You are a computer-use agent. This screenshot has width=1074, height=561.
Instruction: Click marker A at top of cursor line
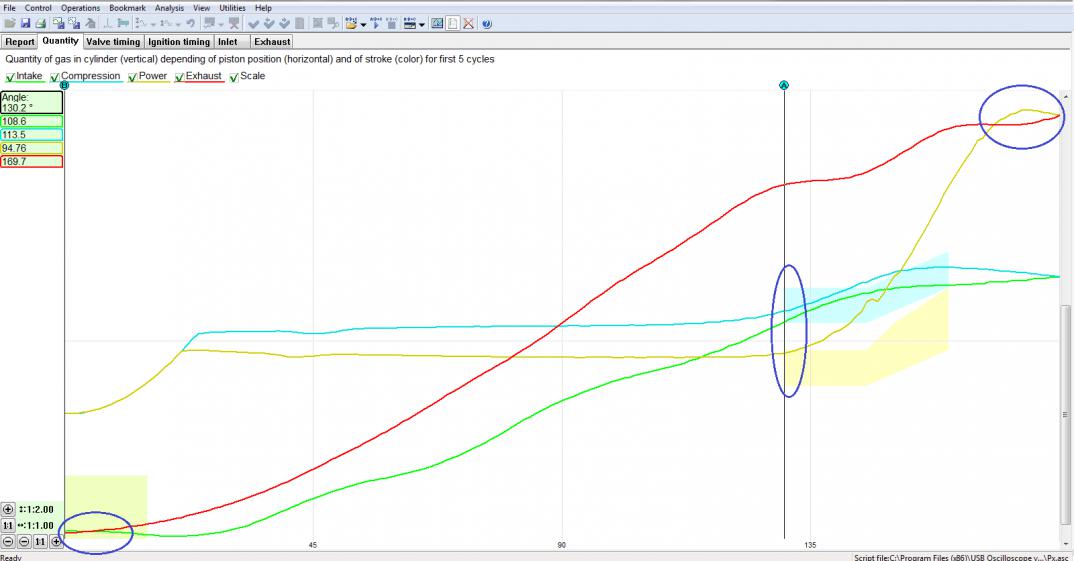[x=784, y=85]
